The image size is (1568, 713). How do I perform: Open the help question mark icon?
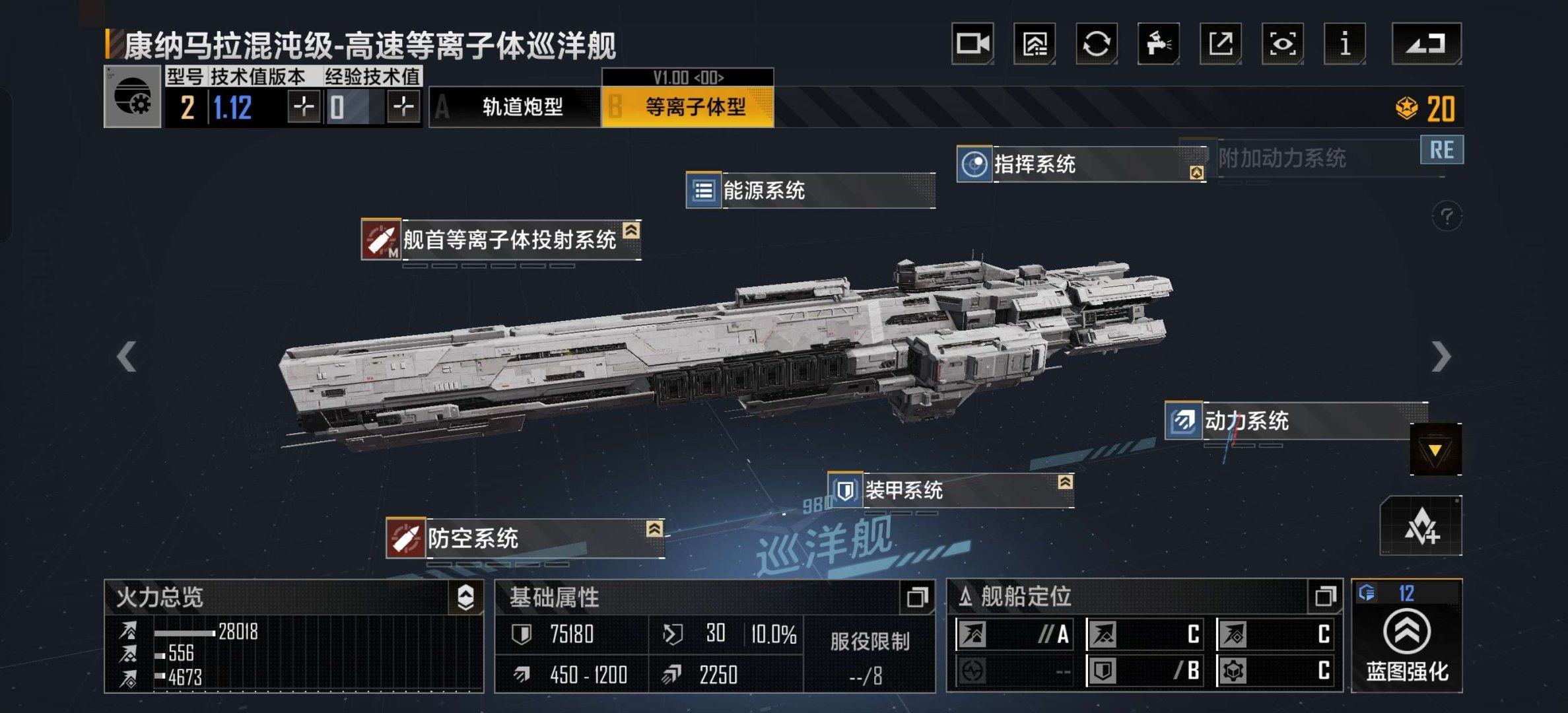(1447, 216)
